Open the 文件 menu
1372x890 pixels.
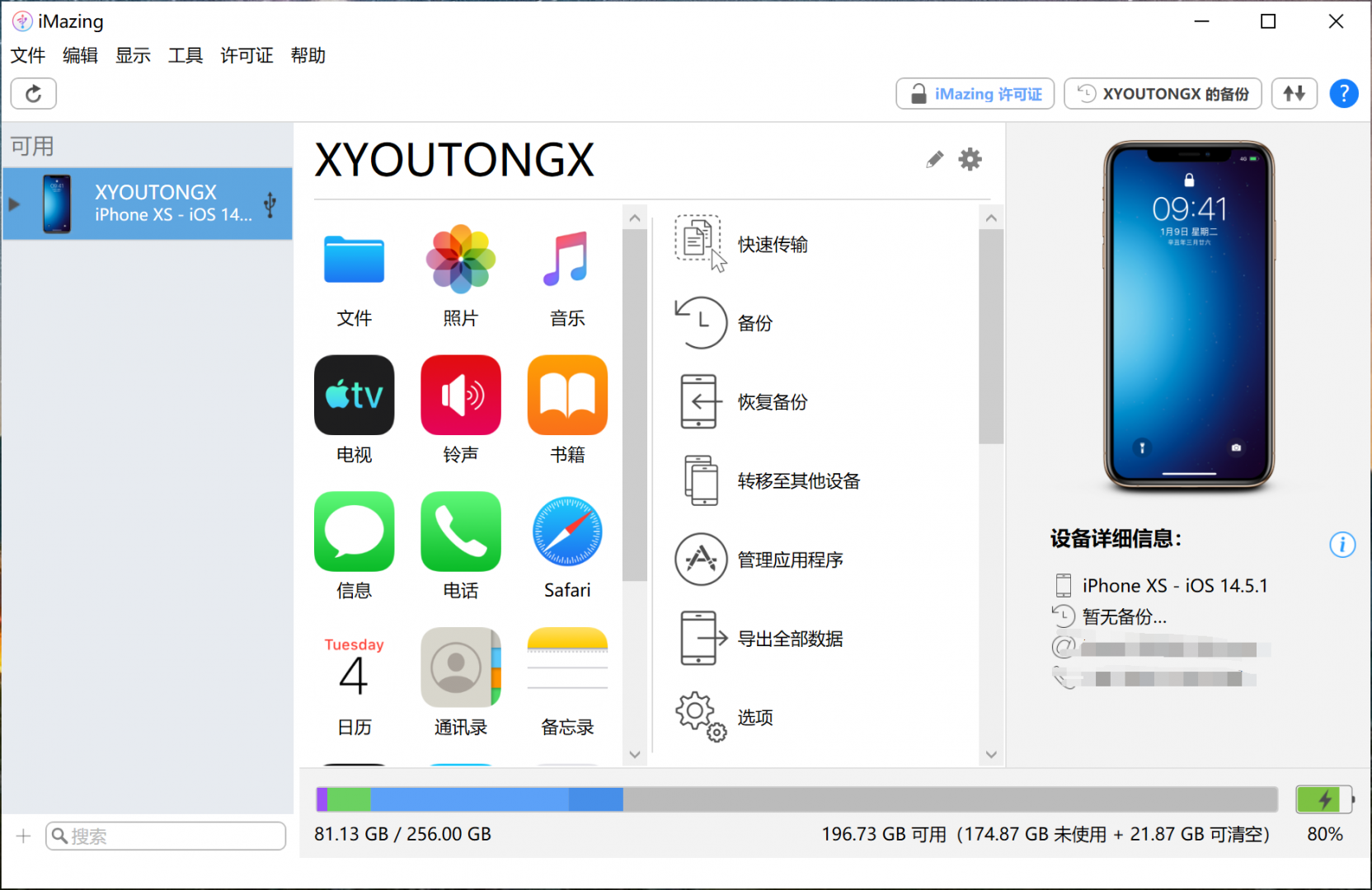pos(28,55)
